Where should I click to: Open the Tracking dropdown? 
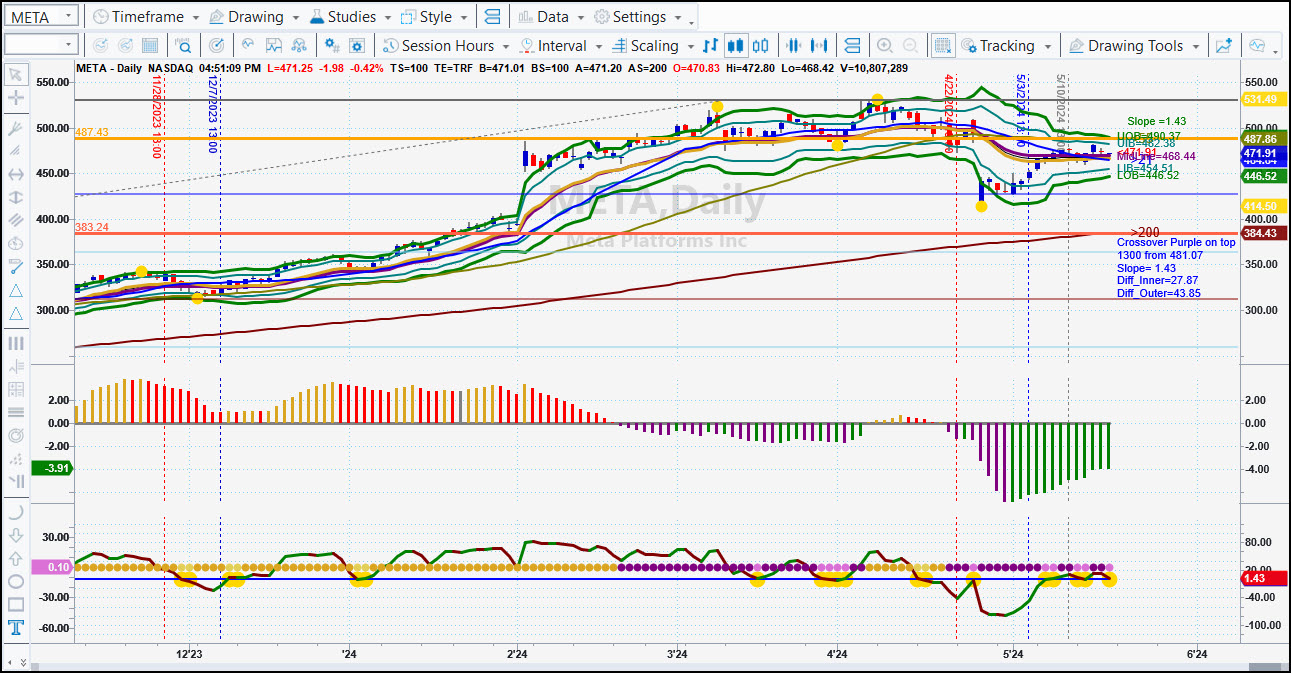pos(1005,45)
